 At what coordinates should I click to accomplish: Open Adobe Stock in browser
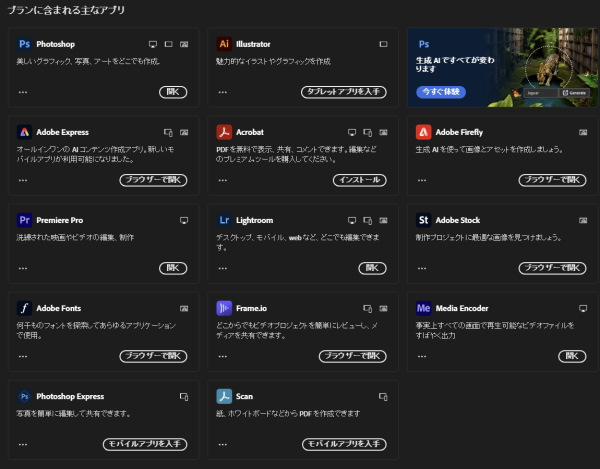pyautogui.click(x=553, y=268)
